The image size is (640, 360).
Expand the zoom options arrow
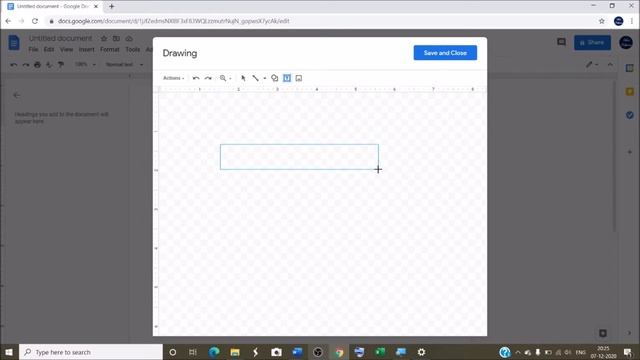(x=230, y=78)
